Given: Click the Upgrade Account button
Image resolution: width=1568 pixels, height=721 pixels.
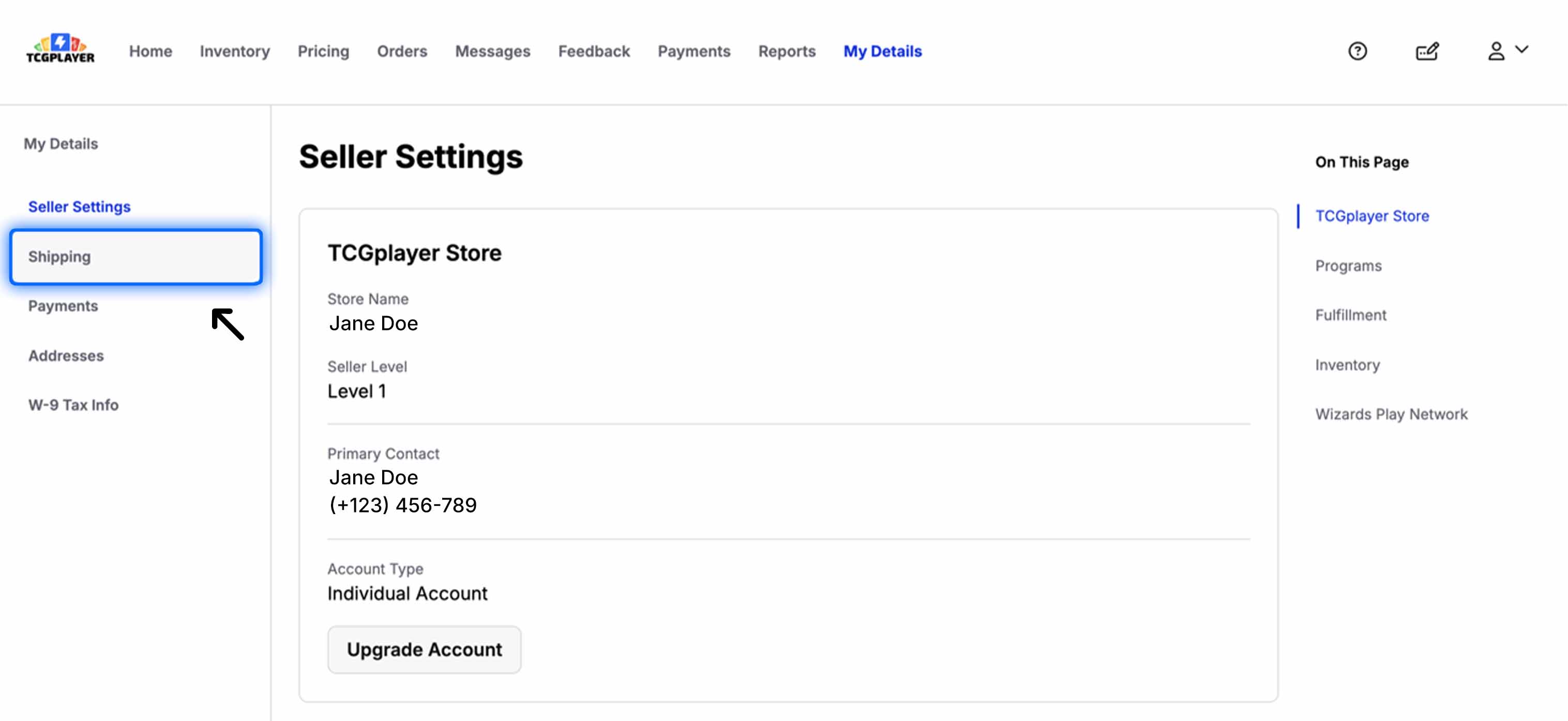Looking at the screenshot, I should click(x=424, y=649).
